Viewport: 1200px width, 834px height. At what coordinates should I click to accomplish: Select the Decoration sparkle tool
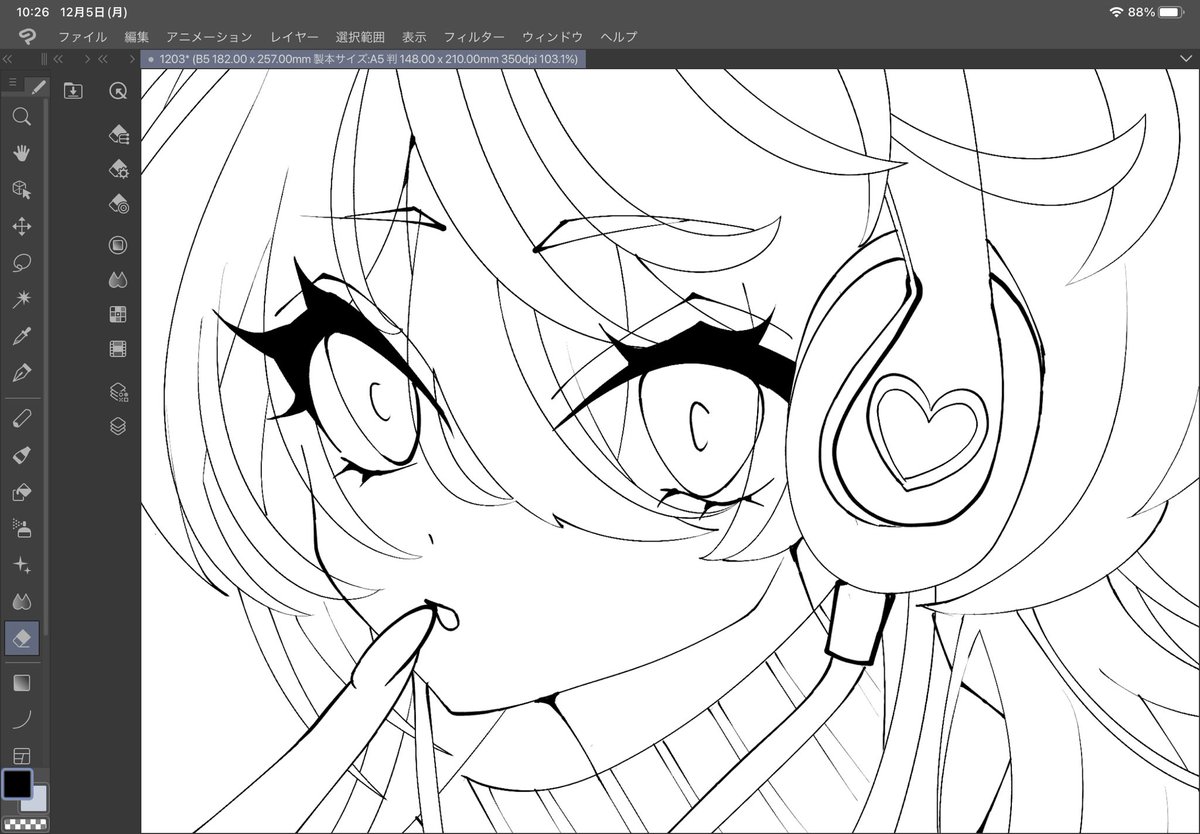pyautogui.click(x=21, y=565)
